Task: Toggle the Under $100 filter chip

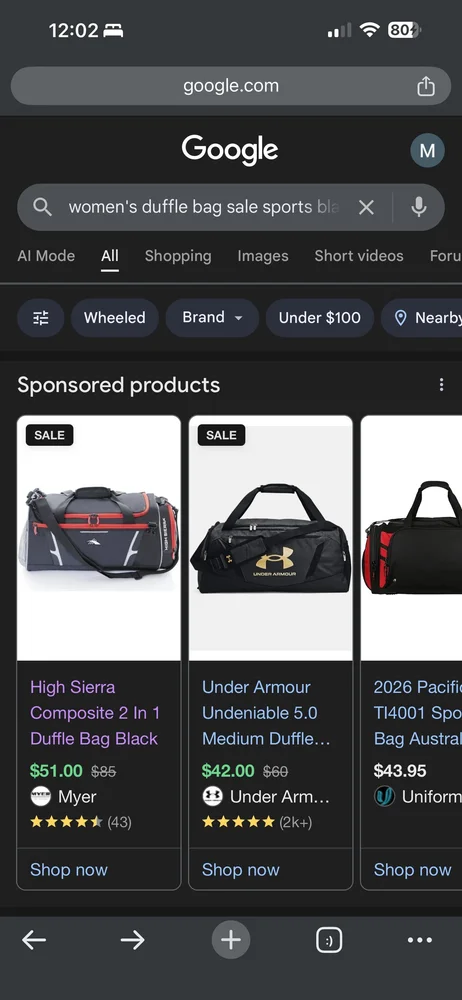Action: [x=320, y=318]
